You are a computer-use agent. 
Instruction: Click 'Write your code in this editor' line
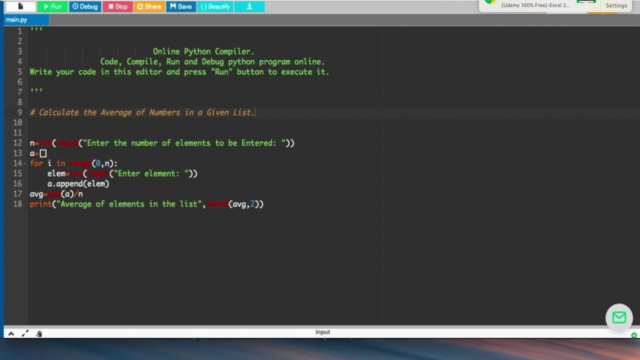click(179, 72)
